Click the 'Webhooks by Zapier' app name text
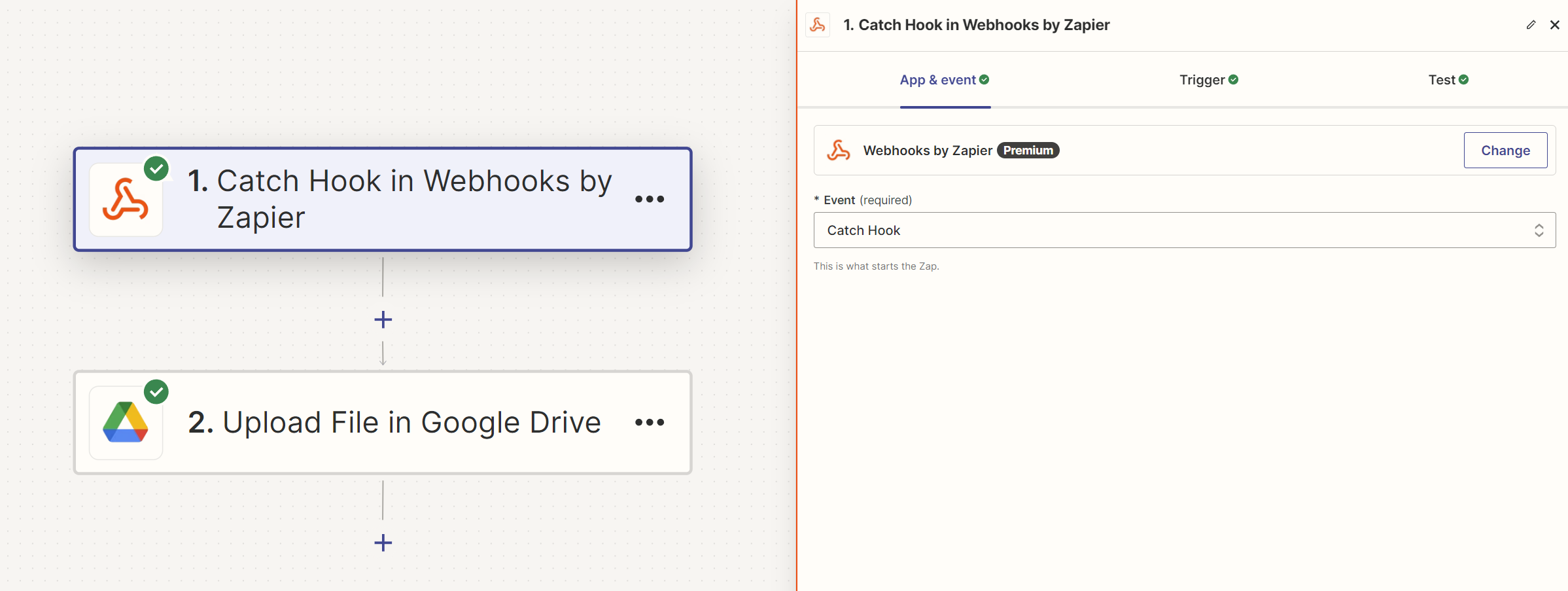The height and width of the screenshot is (591, 1568). click(x=928, y=151)
